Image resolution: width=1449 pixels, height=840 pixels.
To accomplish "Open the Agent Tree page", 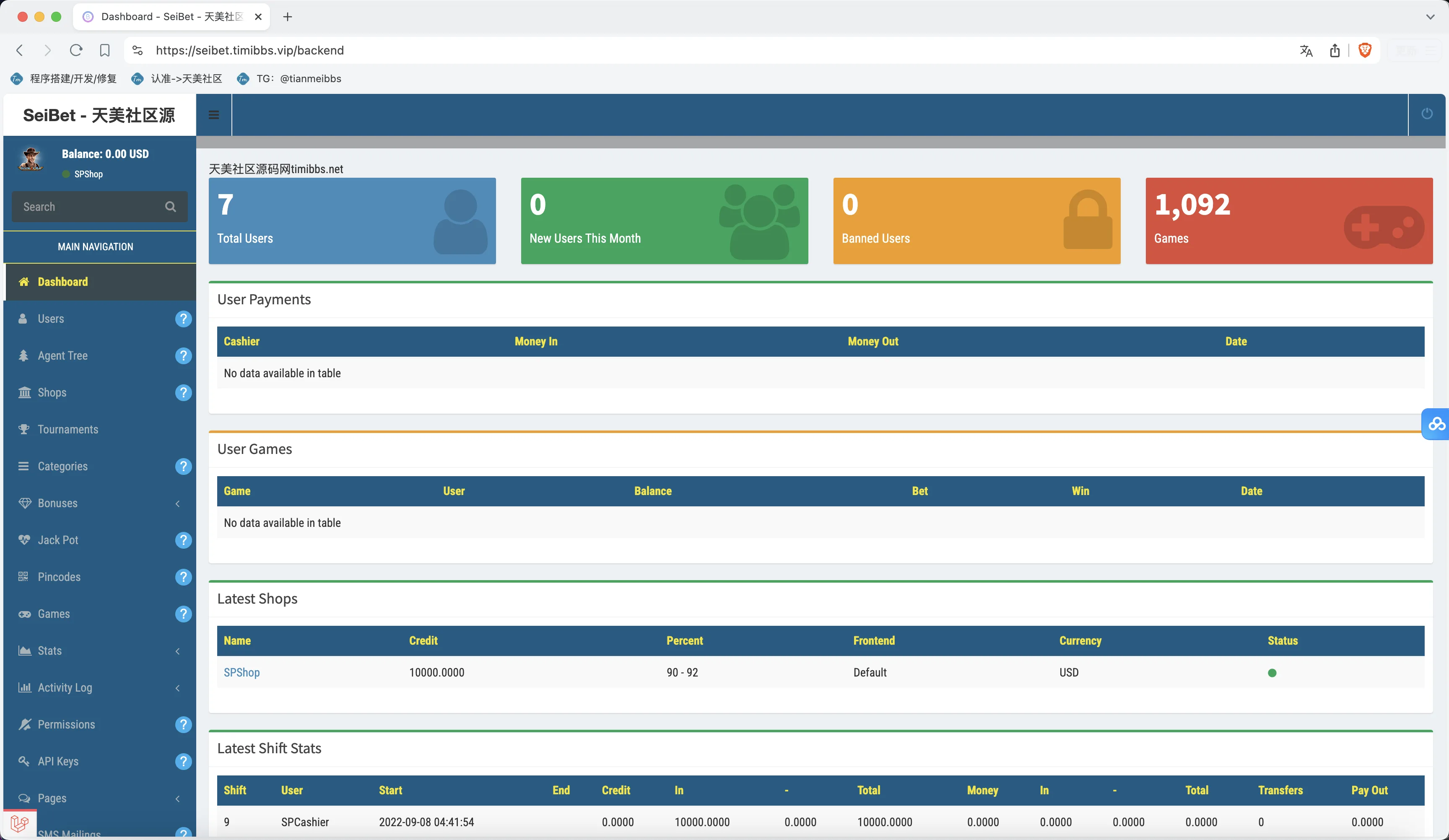I will tap(62, 355).
